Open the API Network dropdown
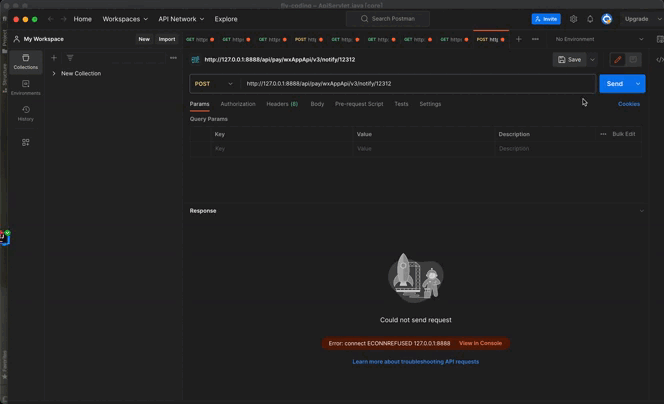This screenshot has width=664, height=404. click(x=181, y=19)
